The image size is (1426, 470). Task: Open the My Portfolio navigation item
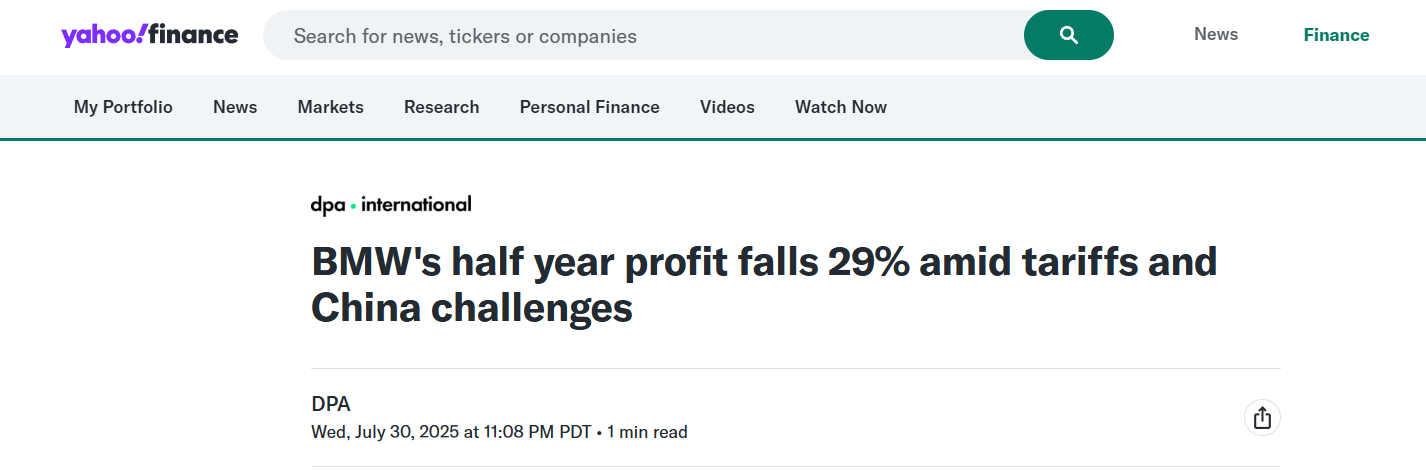click(x=123, y=107)
